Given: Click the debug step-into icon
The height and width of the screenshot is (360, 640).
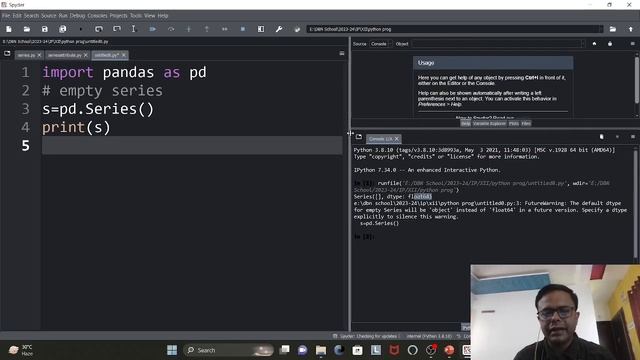Looking at the screenshot, I should [x=189, y=29].
